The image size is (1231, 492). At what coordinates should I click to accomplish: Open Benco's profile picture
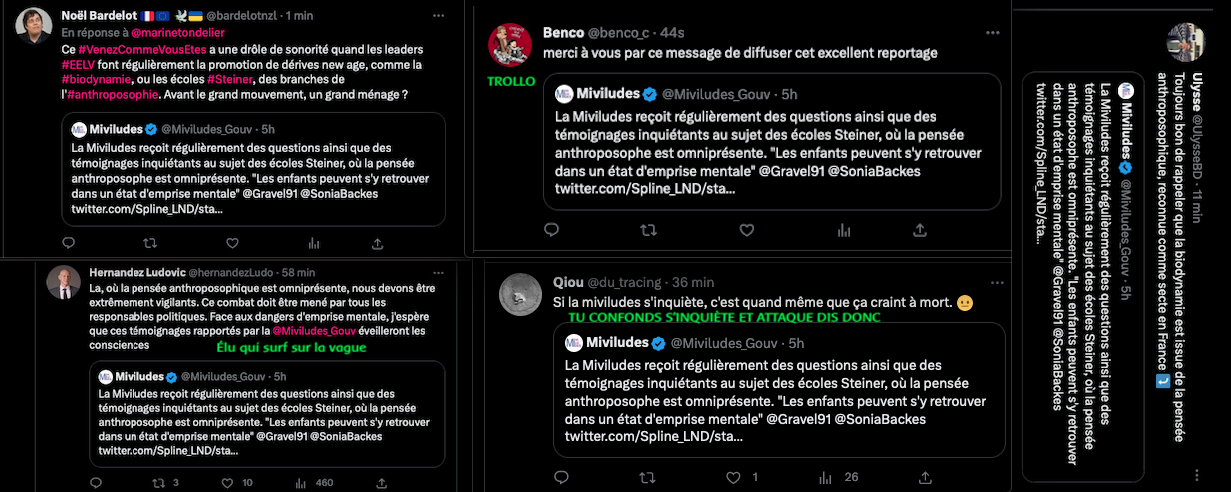coord(509,44)
